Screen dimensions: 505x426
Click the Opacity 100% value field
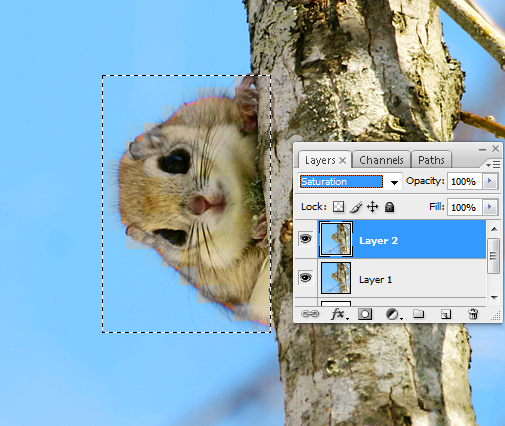tap(464, 182)
